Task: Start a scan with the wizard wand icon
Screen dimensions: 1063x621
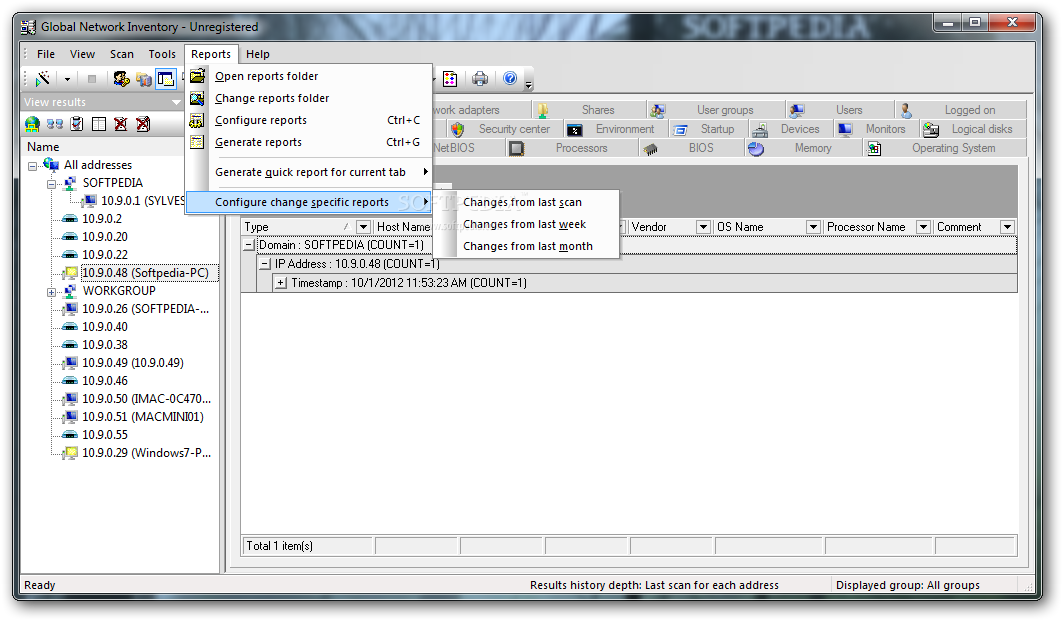Action: (43, 79)
